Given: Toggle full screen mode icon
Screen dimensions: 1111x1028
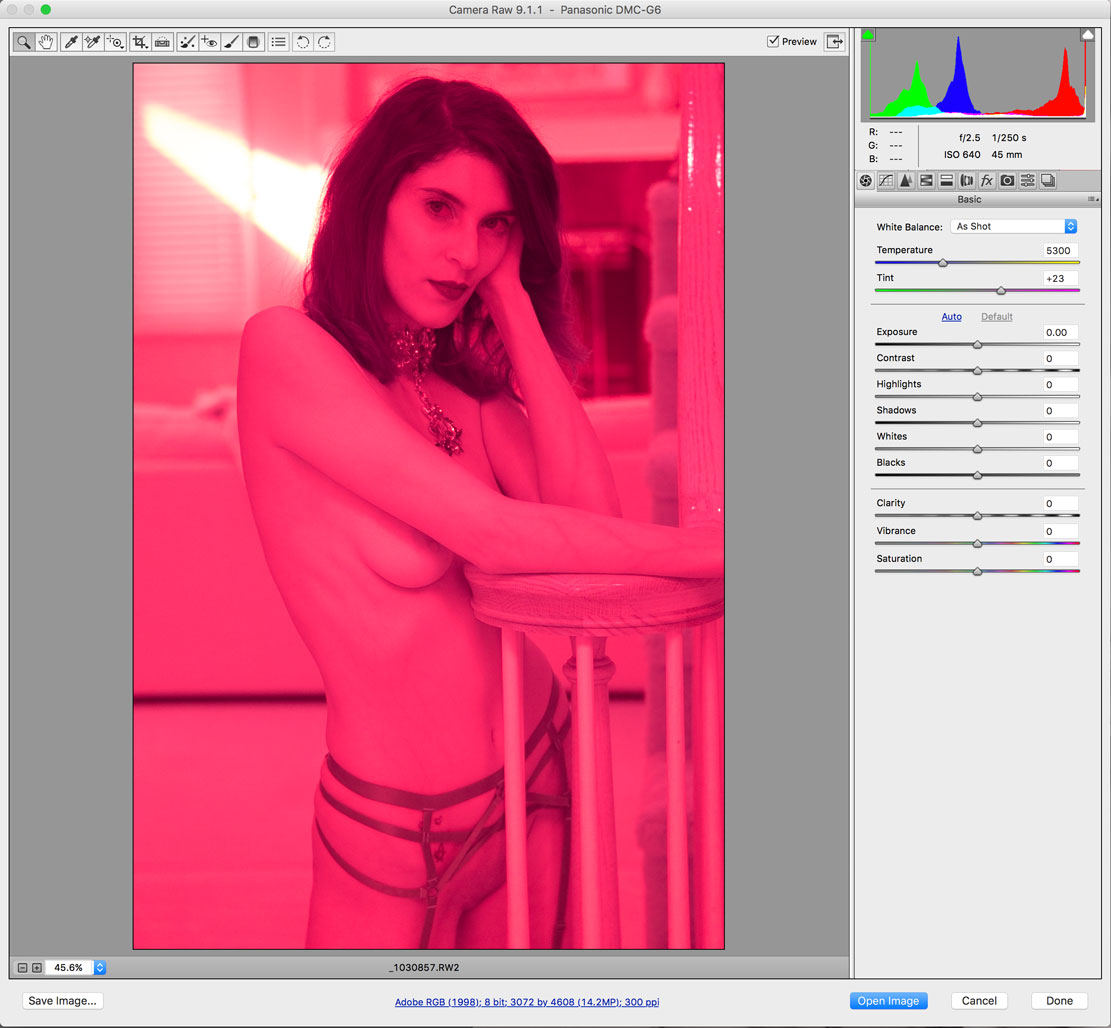Looking at the screenshot, I should (835, 42).
